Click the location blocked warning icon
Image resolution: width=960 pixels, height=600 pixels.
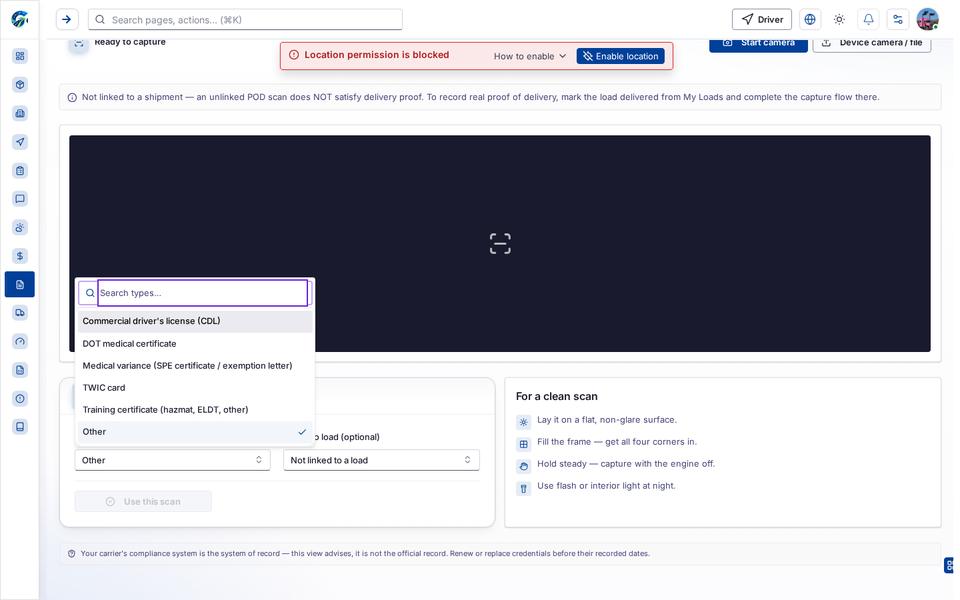[x=294, y=55]
